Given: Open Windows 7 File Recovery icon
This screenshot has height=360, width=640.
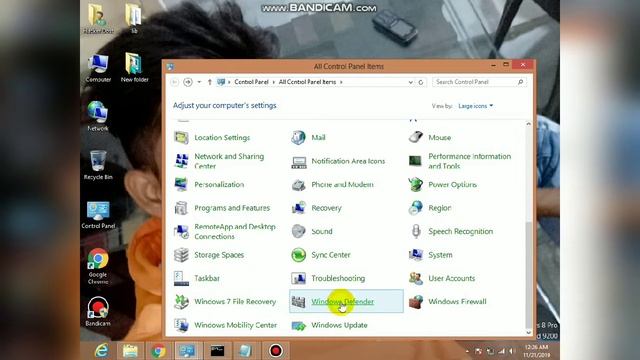Looking at the screenshot, I should tap(181, 302).
